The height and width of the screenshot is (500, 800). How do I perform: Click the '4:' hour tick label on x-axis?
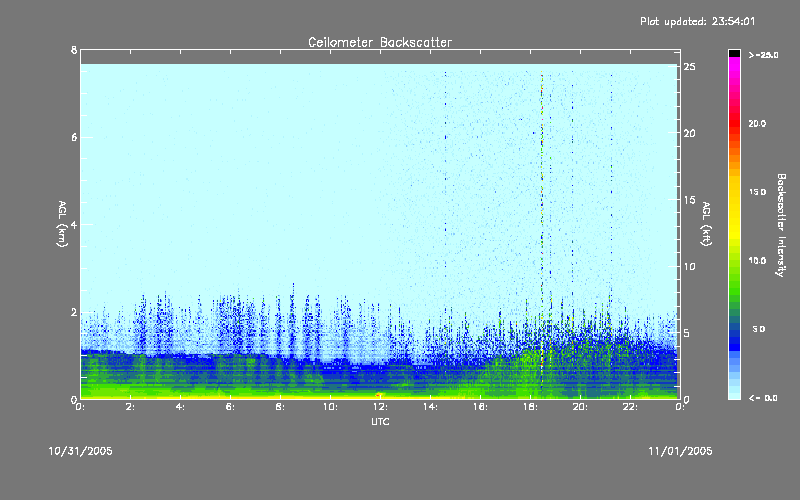(181, 407)
